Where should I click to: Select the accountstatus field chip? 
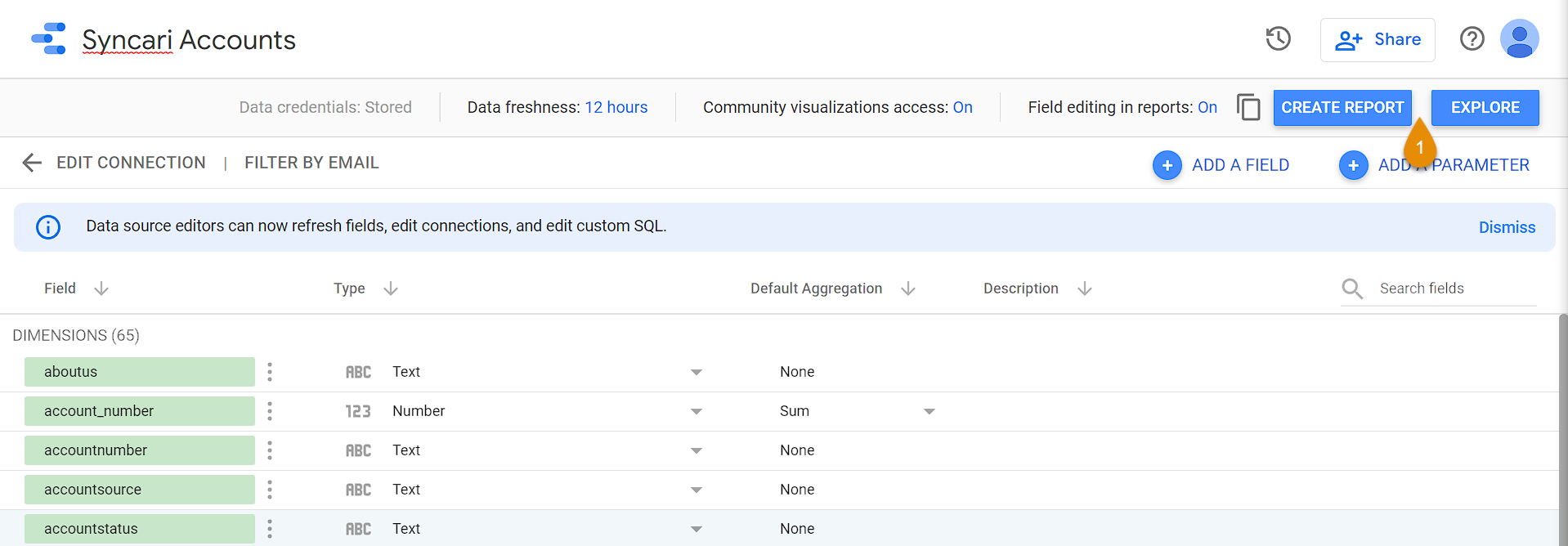coord(140,529)
